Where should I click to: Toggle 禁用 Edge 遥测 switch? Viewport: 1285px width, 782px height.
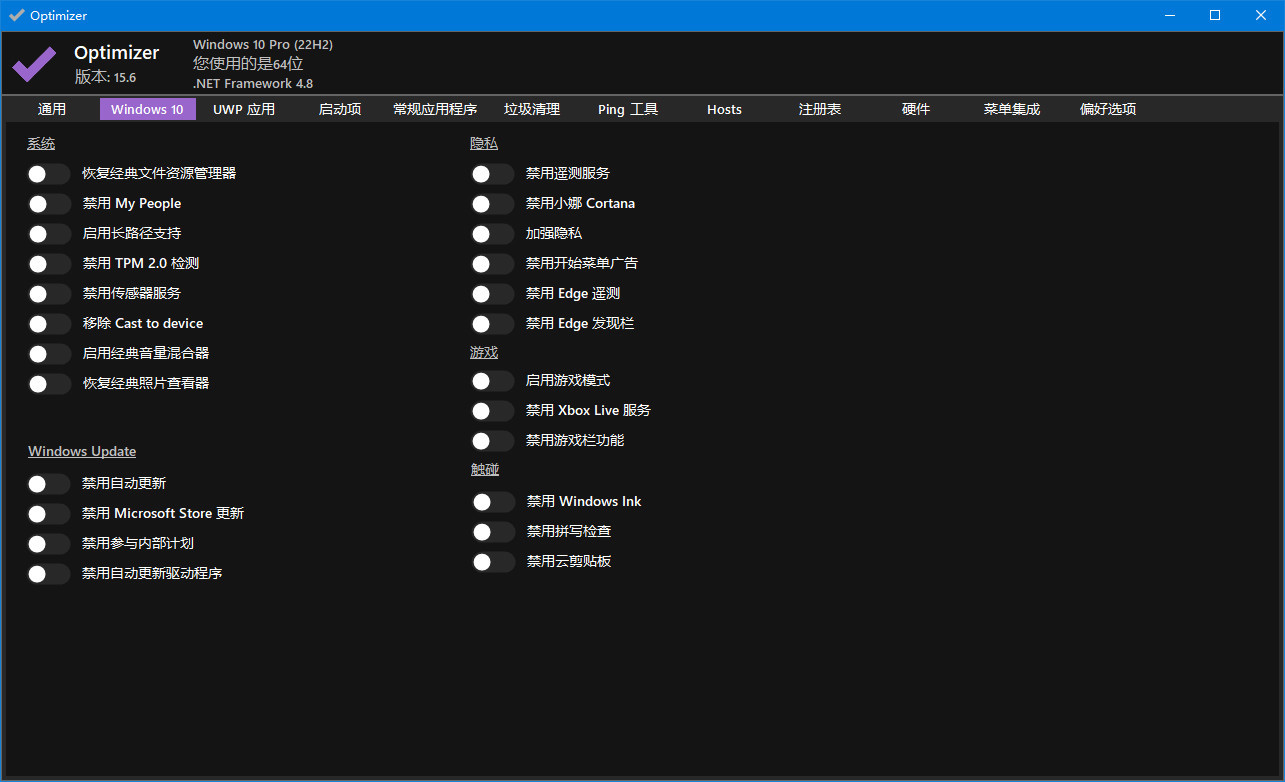pos(493,294)
